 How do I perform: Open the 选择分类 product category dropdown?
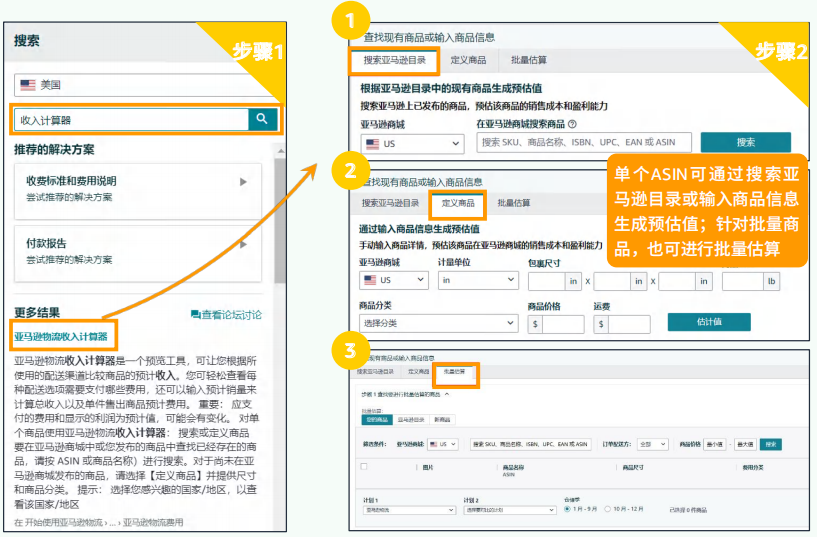tap(438, 323)
